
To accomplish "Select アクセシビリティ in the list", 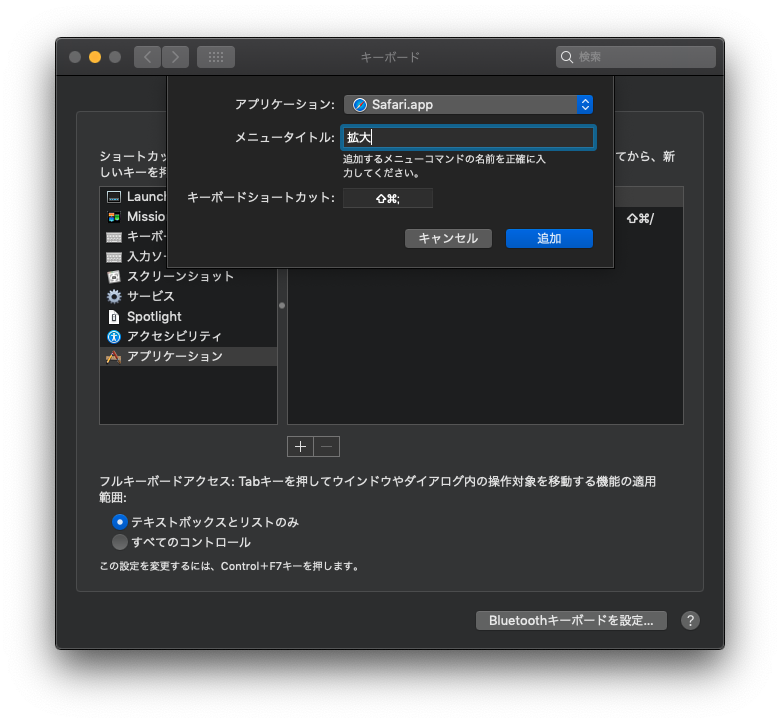I will coord(189,337).
